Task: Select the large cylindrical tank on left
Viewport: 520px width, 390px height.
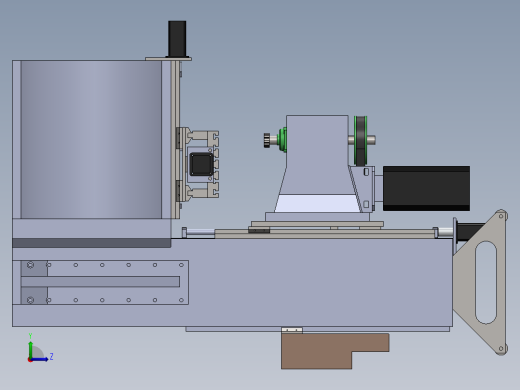Action: 91,139
